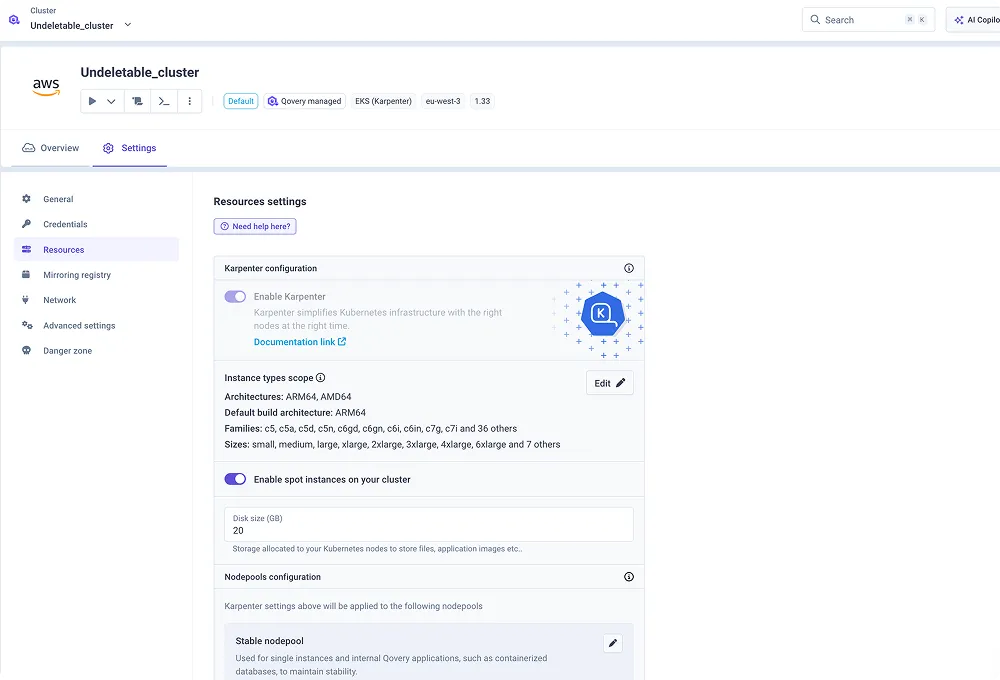Viewport: 1000px width, 680px height.
Task: Click the Undeletable_cluster page title
Action: (x=140, y=73)
